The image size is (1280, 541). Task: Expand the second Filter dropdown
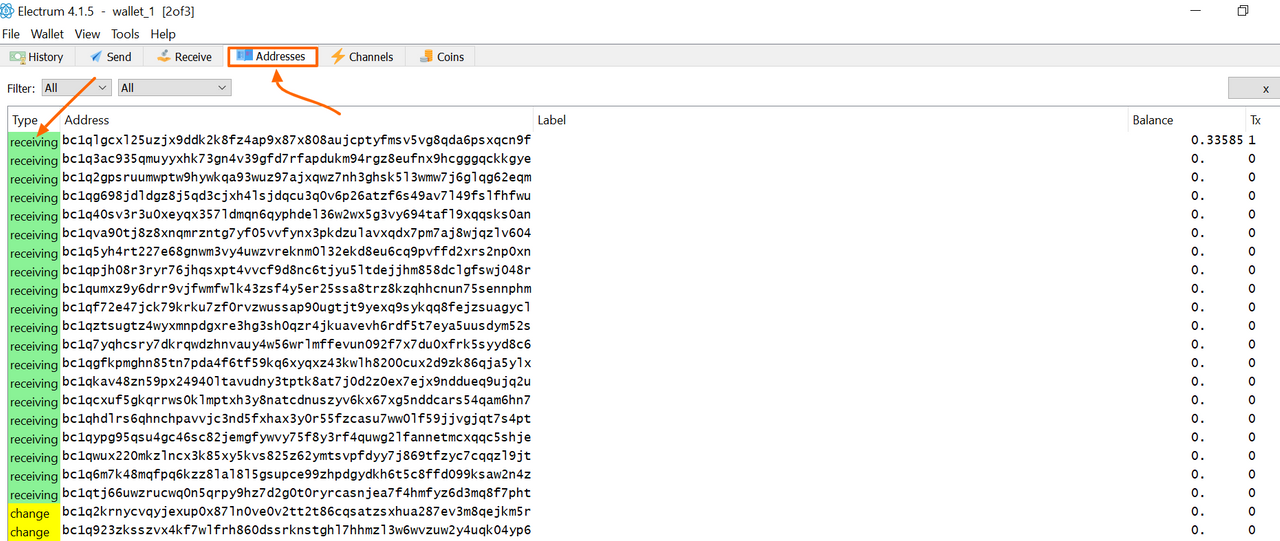point(174,88)
